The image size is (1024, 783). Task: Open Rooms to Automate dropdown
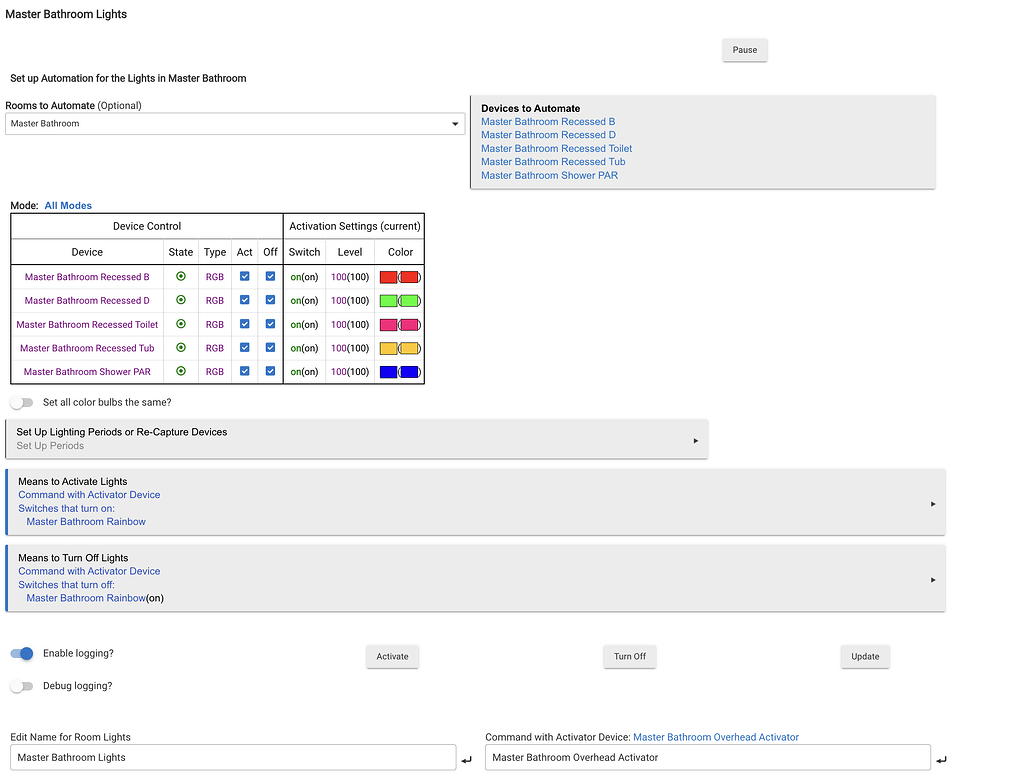(235, 124)
